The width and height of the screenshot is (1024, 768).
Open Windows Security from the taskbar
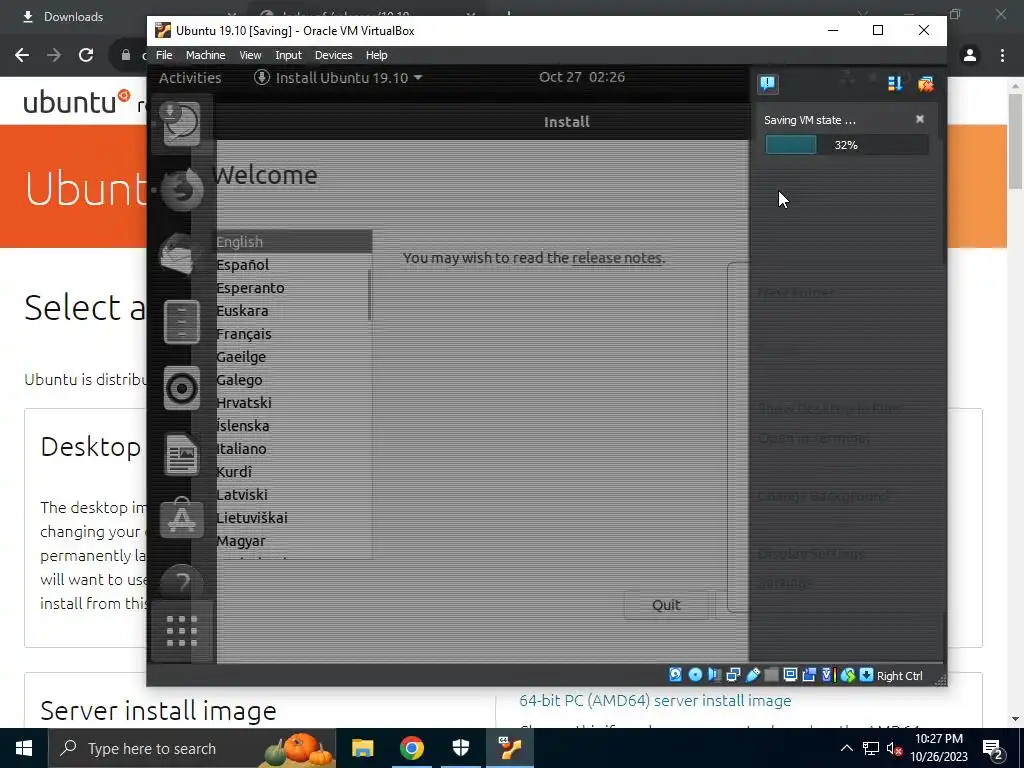coord(461,748)
